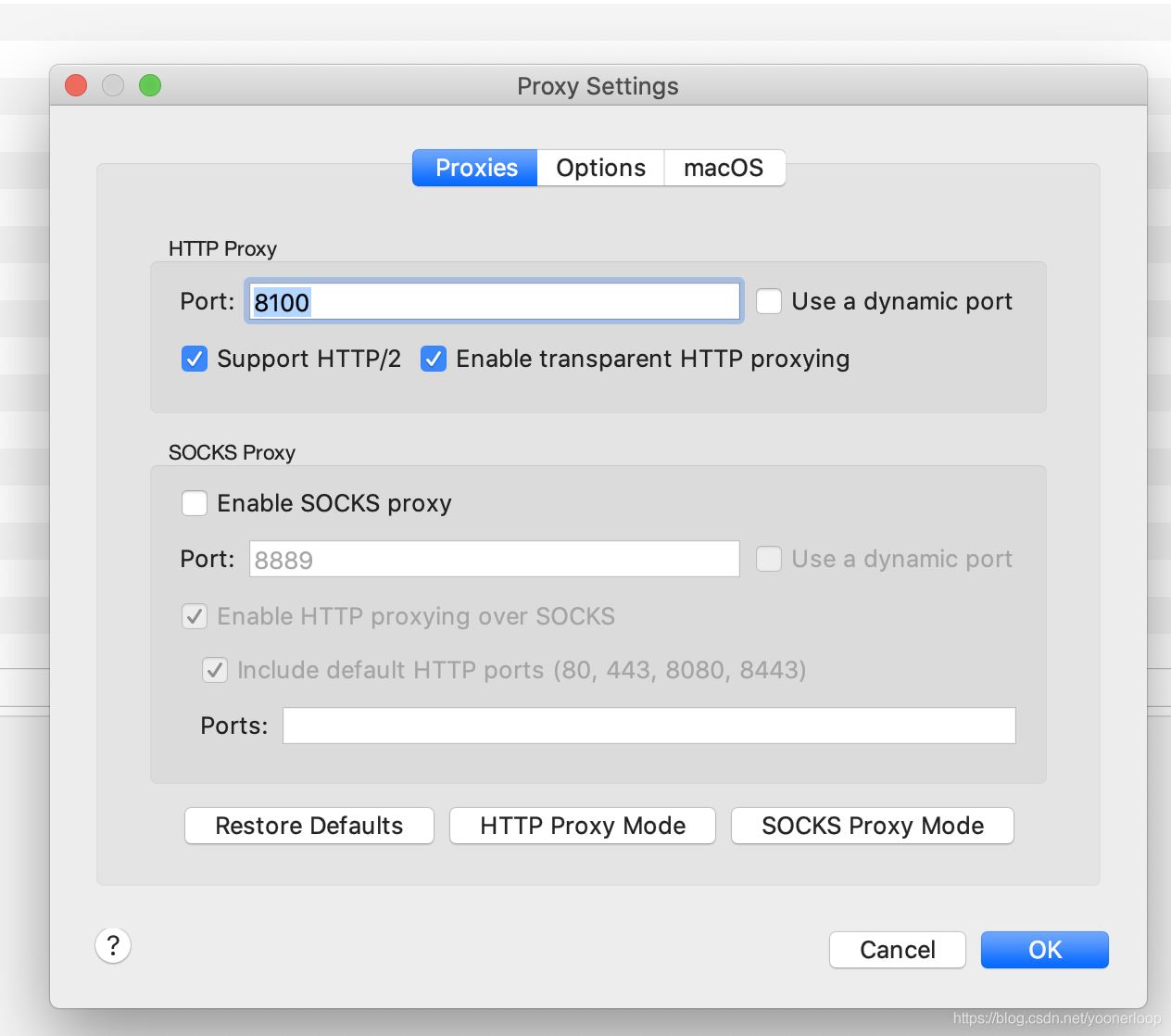Disable Support HTTP/2 checkbox

click(x=195, y=359)
